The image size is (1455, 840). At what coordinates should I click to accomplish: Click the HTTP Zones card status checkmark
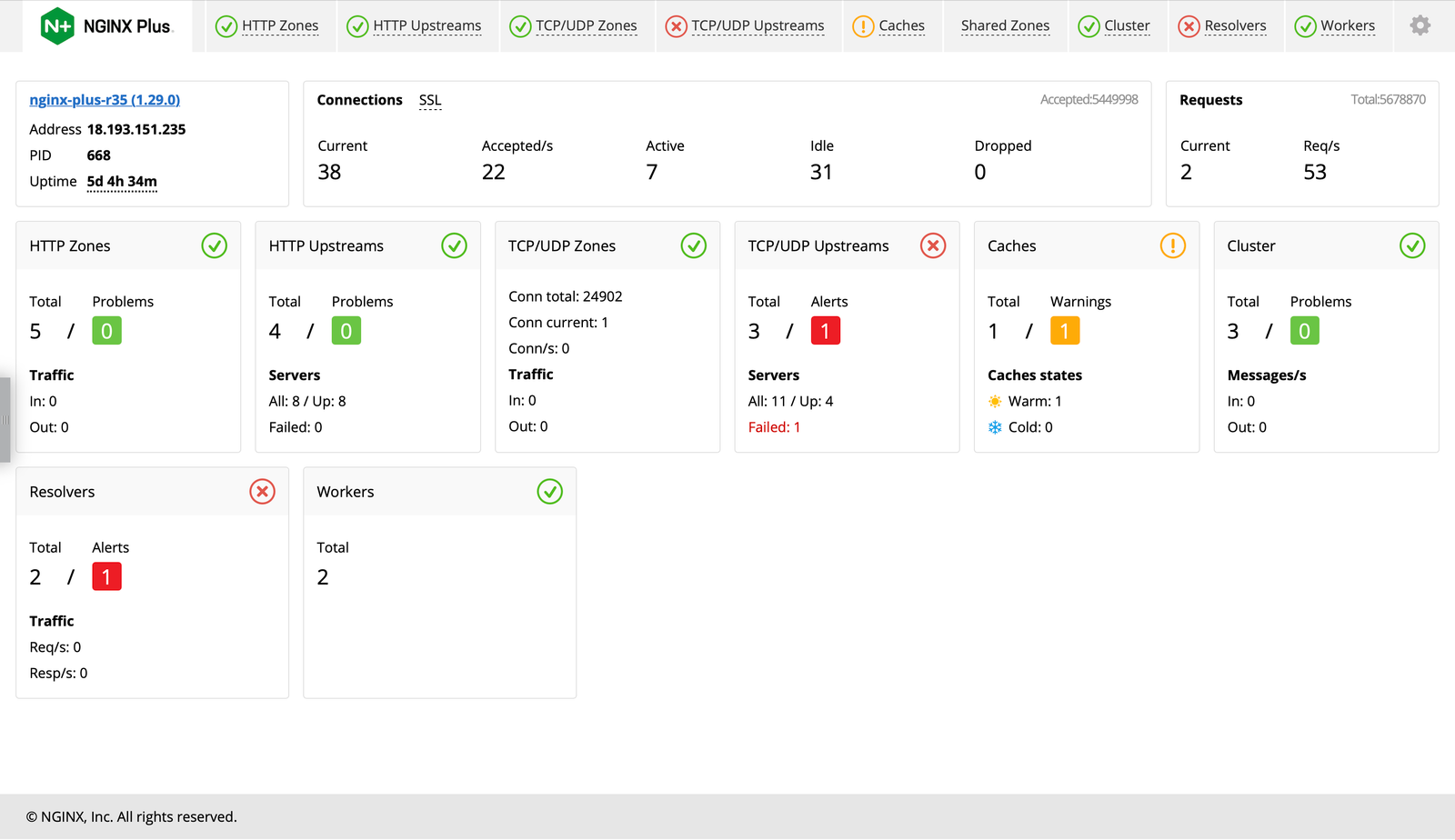coord(215,245)
